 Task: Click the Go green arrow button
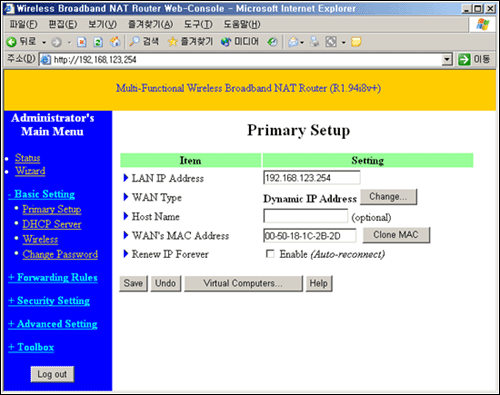[x=464, y=60]
